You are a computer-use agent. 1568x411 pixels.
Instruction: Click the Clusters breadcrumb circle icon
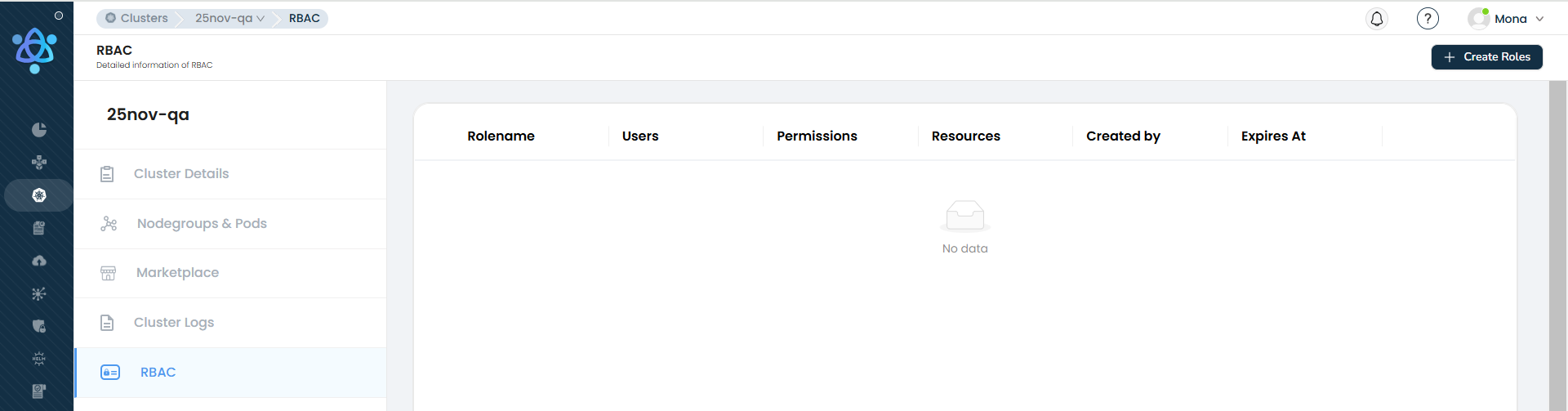110,18
